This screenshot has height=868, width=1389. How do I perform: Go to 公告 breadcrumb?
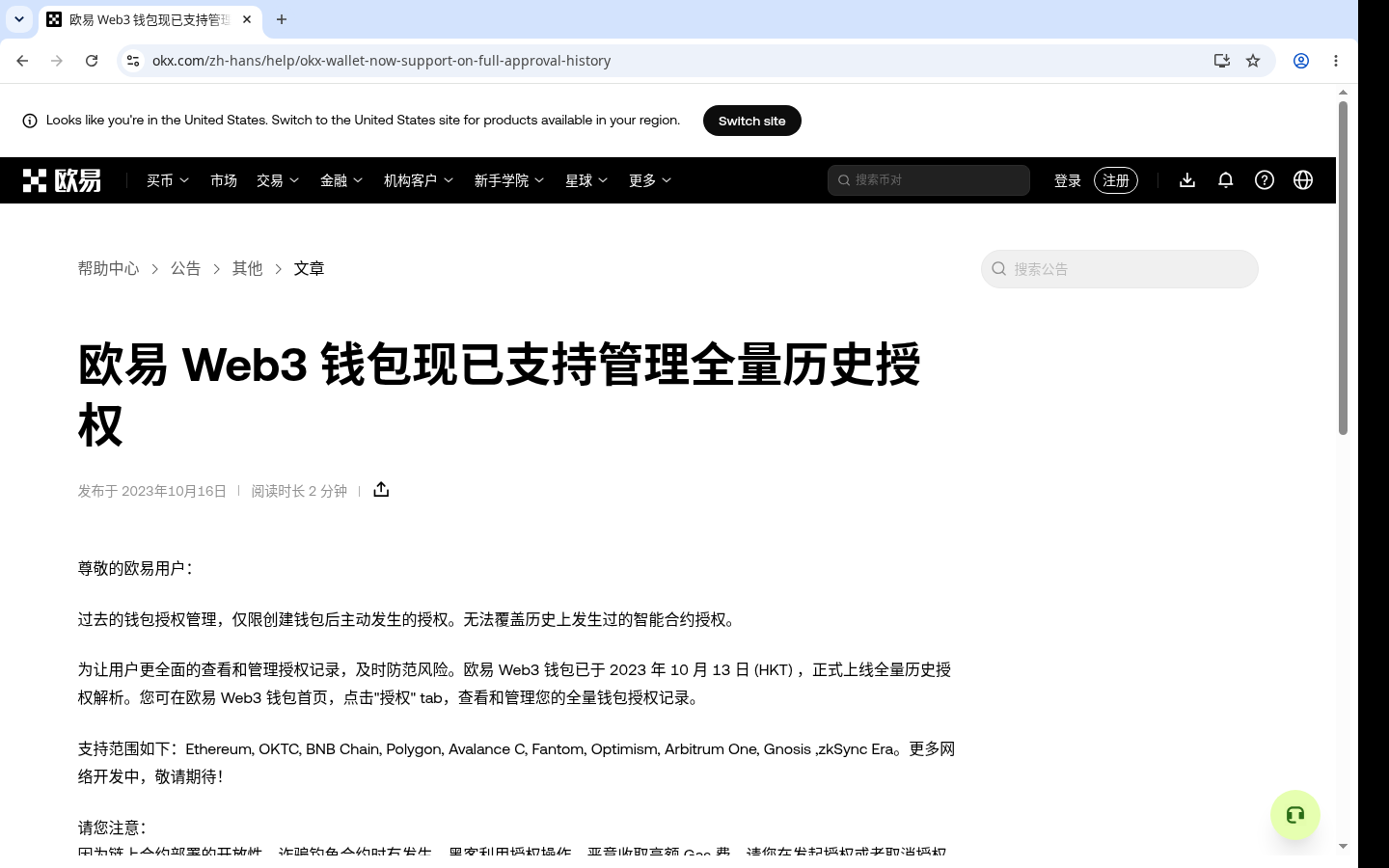click(186, 268)
